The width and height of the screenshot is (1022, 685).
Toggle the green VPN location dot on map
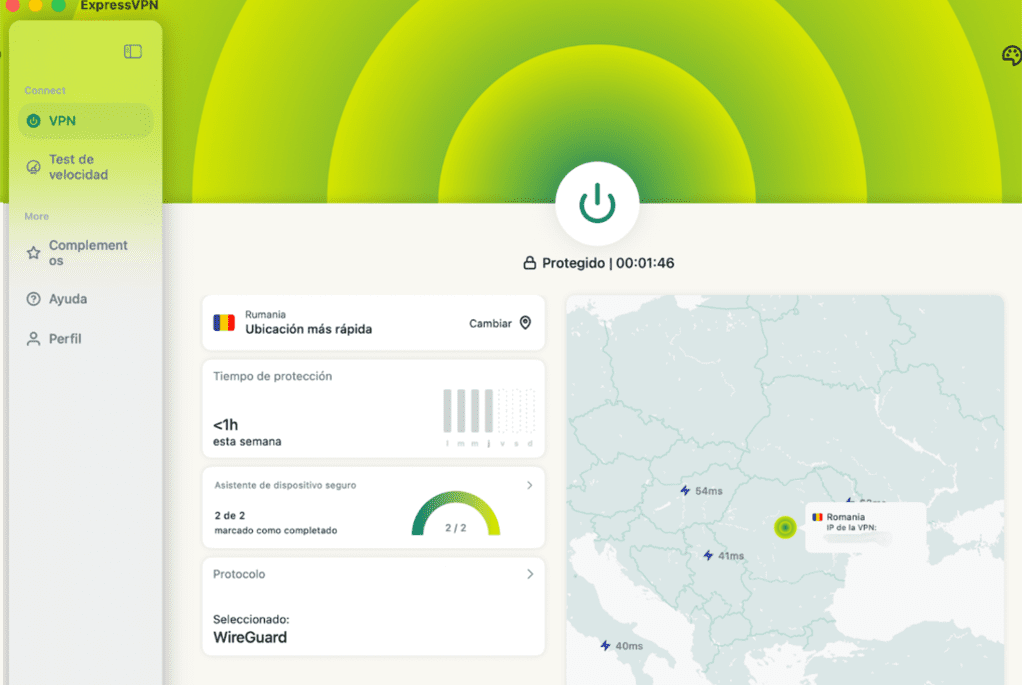(785, 528)
